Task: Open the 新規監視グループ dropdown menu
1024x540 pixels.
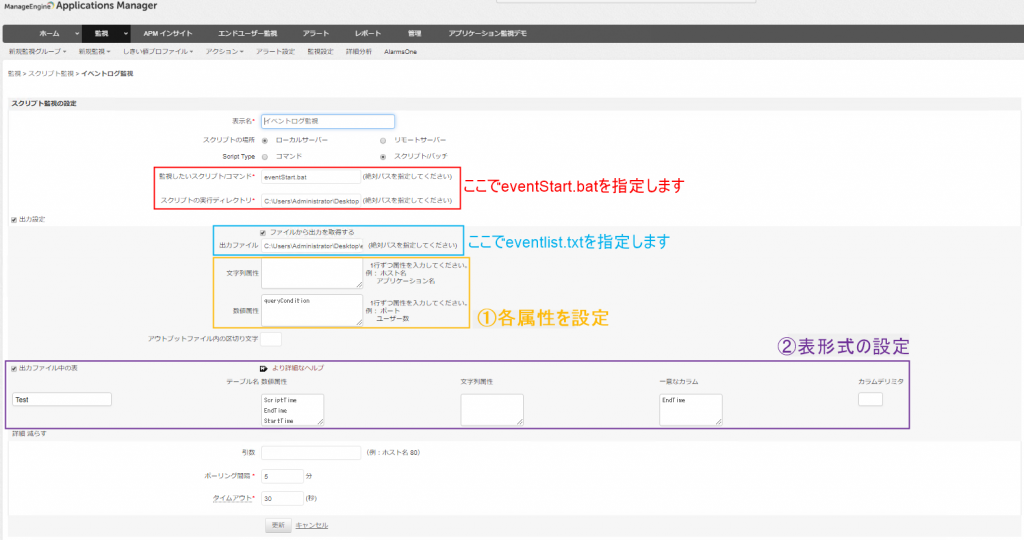Action: click(x=37, y=50)
